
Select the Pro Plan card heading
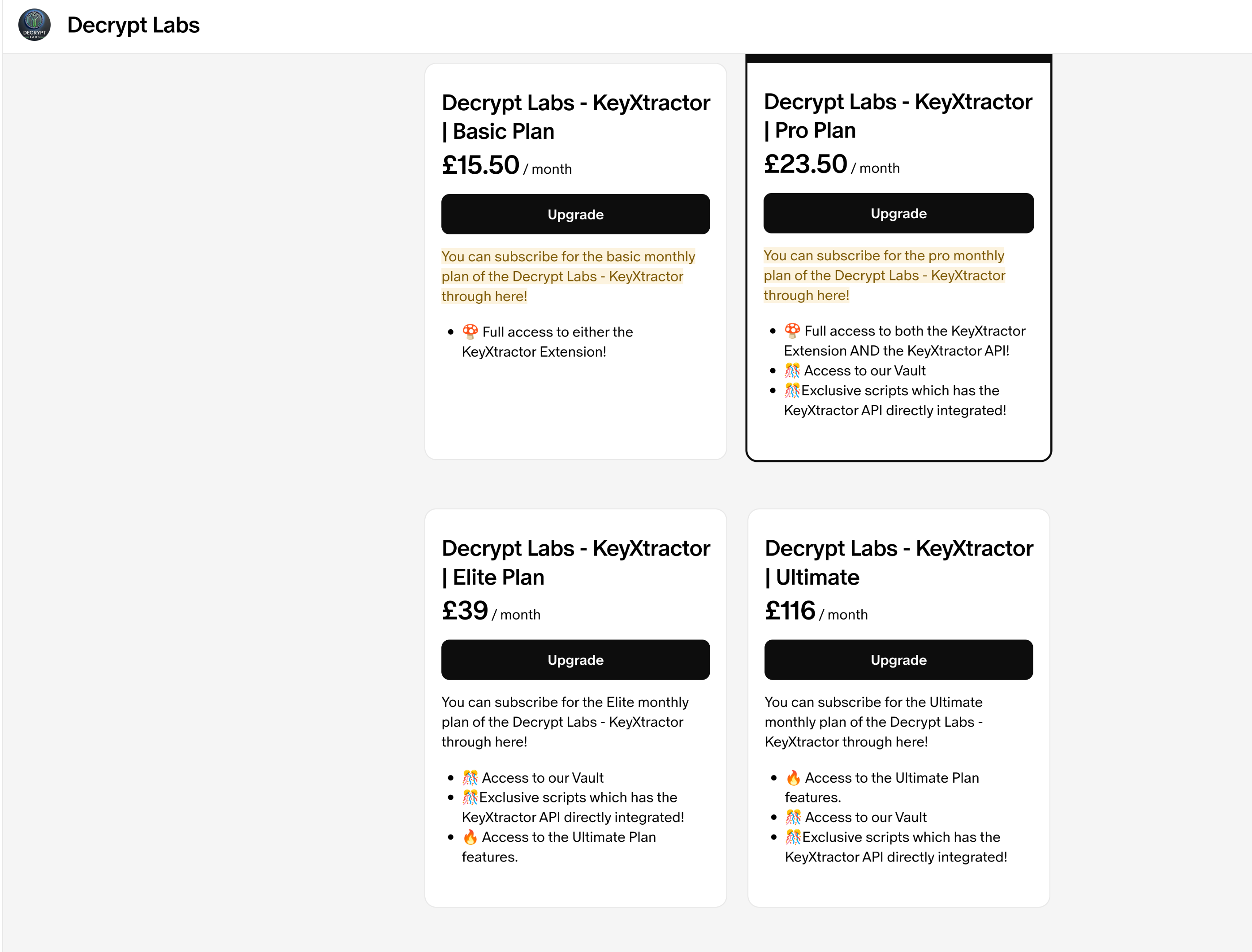click(x=898, y=116)
